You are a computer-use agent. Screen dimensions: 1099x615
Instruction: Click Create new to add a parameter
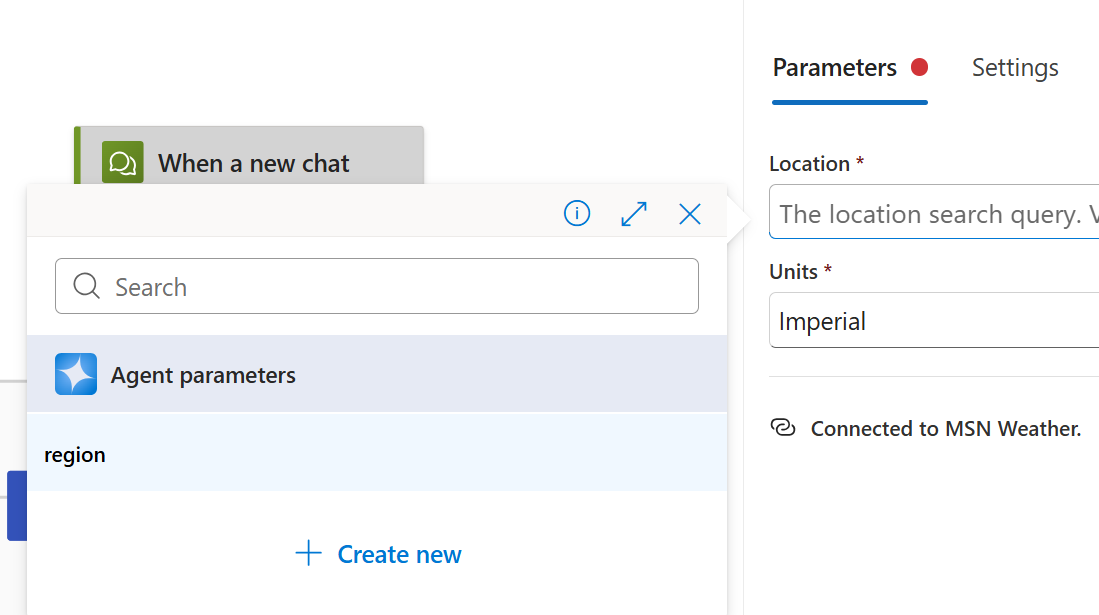399,554
